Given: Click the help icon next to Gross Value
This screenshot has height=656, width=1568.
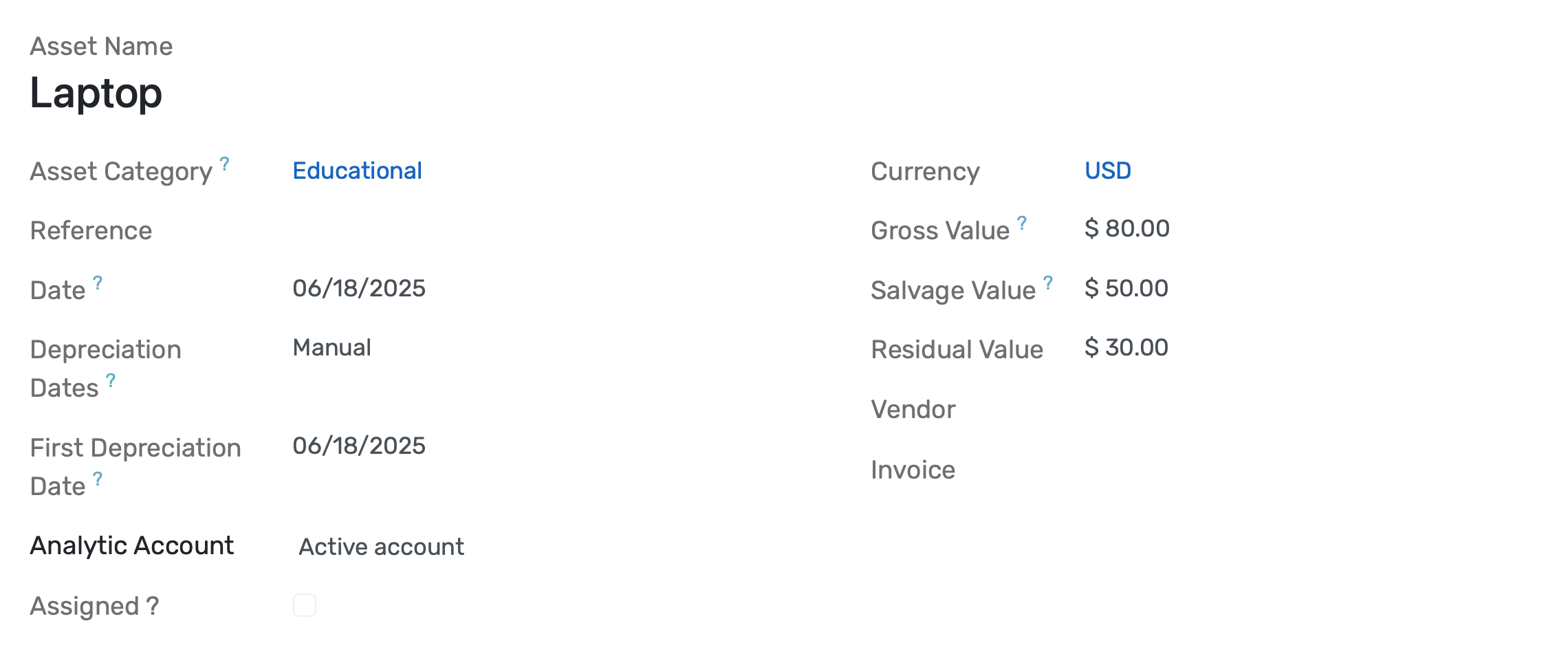Looking at the screenshot, I should click(x=1023, y=221).
